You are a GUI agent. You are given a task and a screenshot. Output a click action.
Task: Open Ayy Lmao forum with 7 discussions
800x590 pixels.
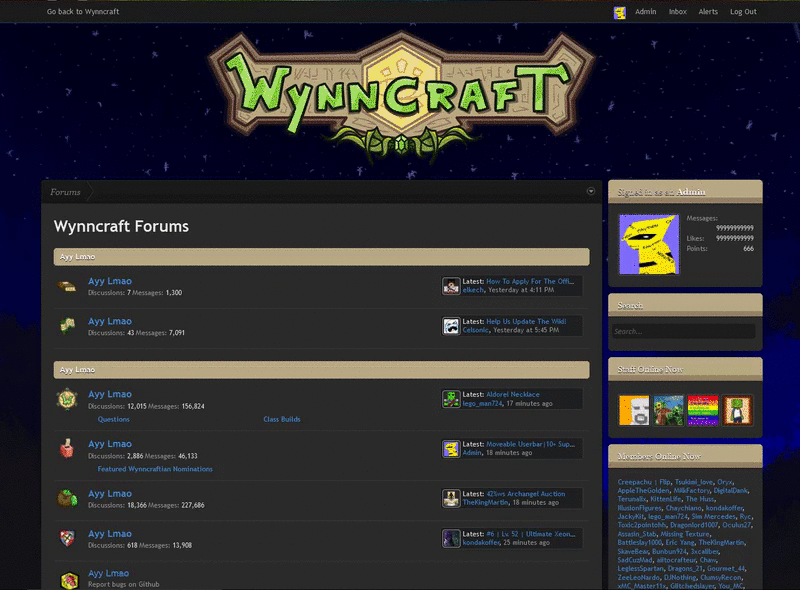click(110, 281)
